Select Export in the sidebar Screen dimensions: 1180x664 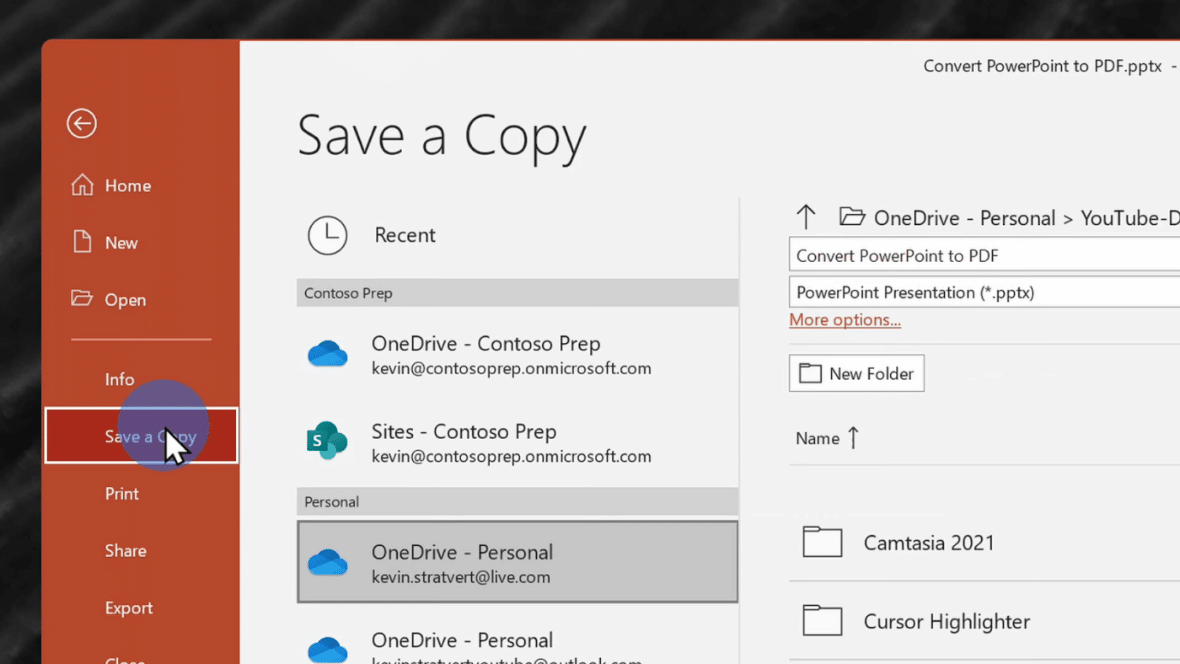129,607
